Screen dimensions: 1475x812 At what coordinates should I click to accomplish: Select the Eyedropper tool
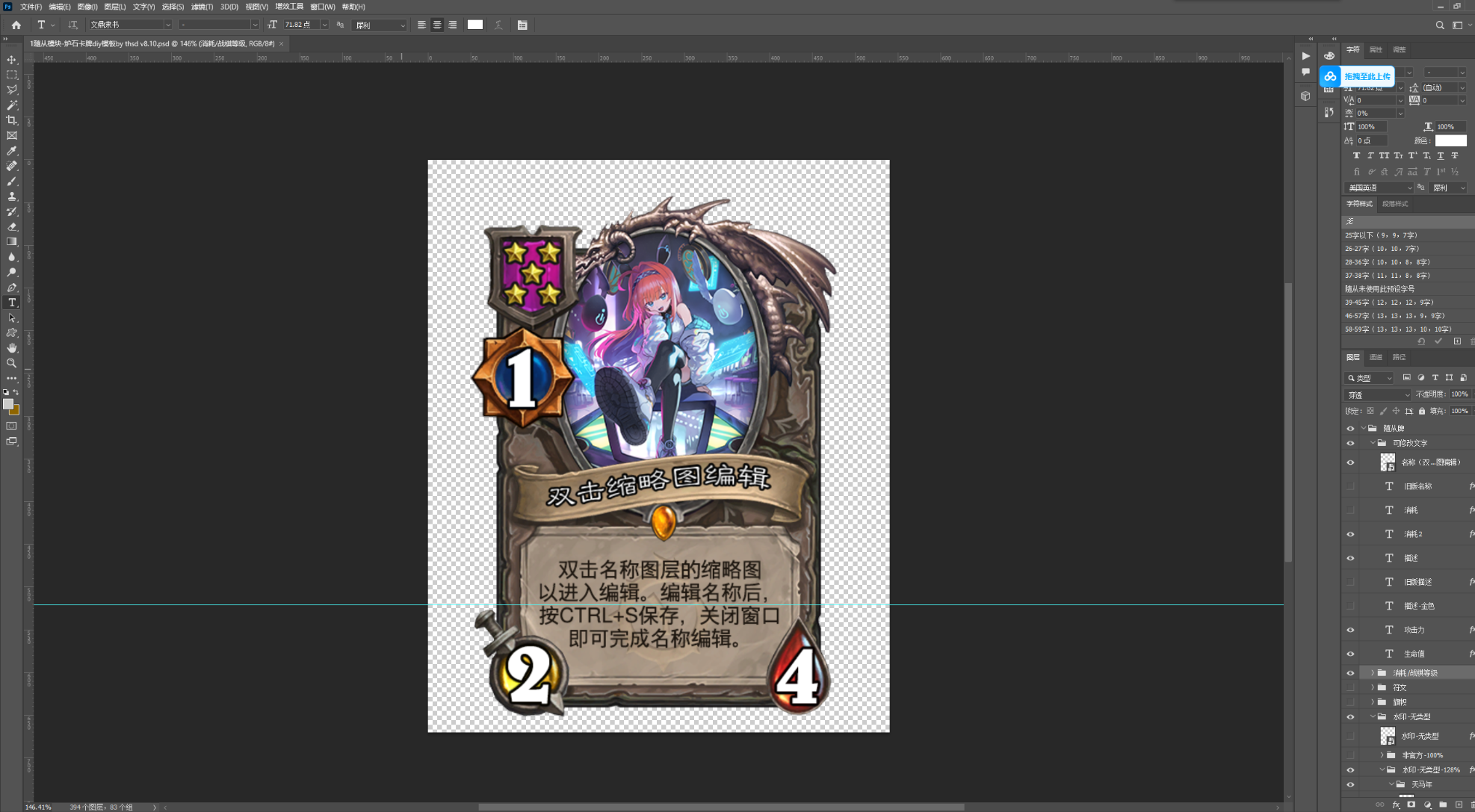[x=12, y=151]
